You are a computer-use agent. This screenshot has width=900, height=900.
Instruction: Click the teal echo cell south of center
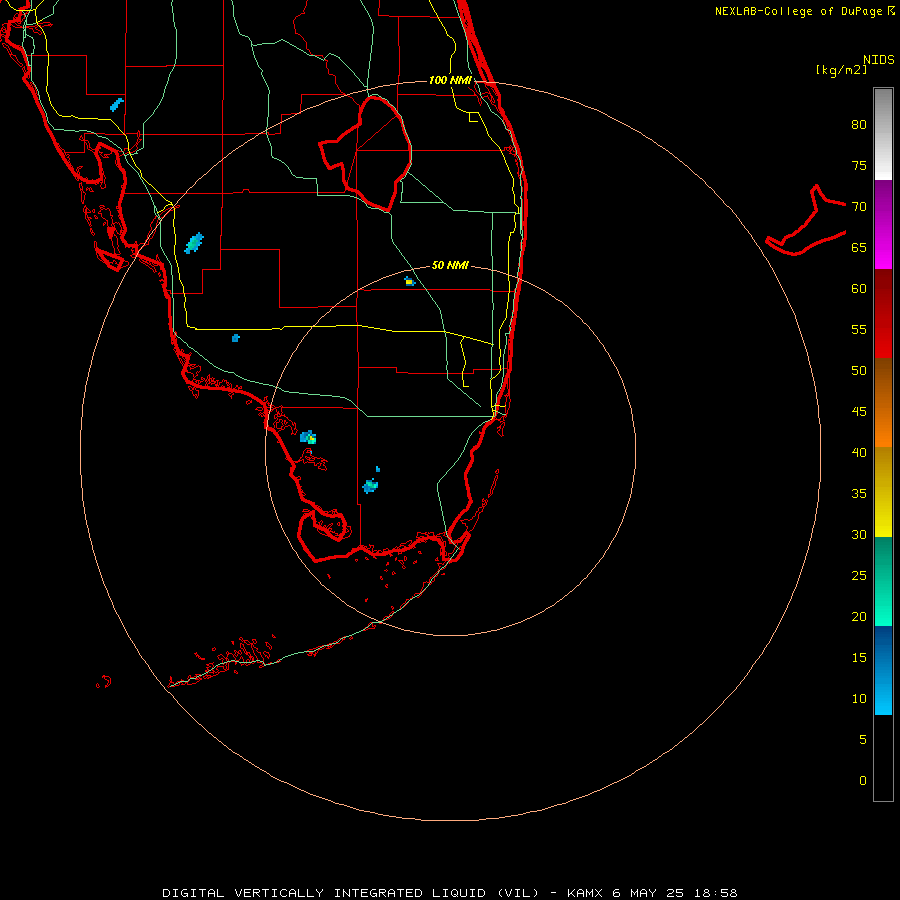370,486
